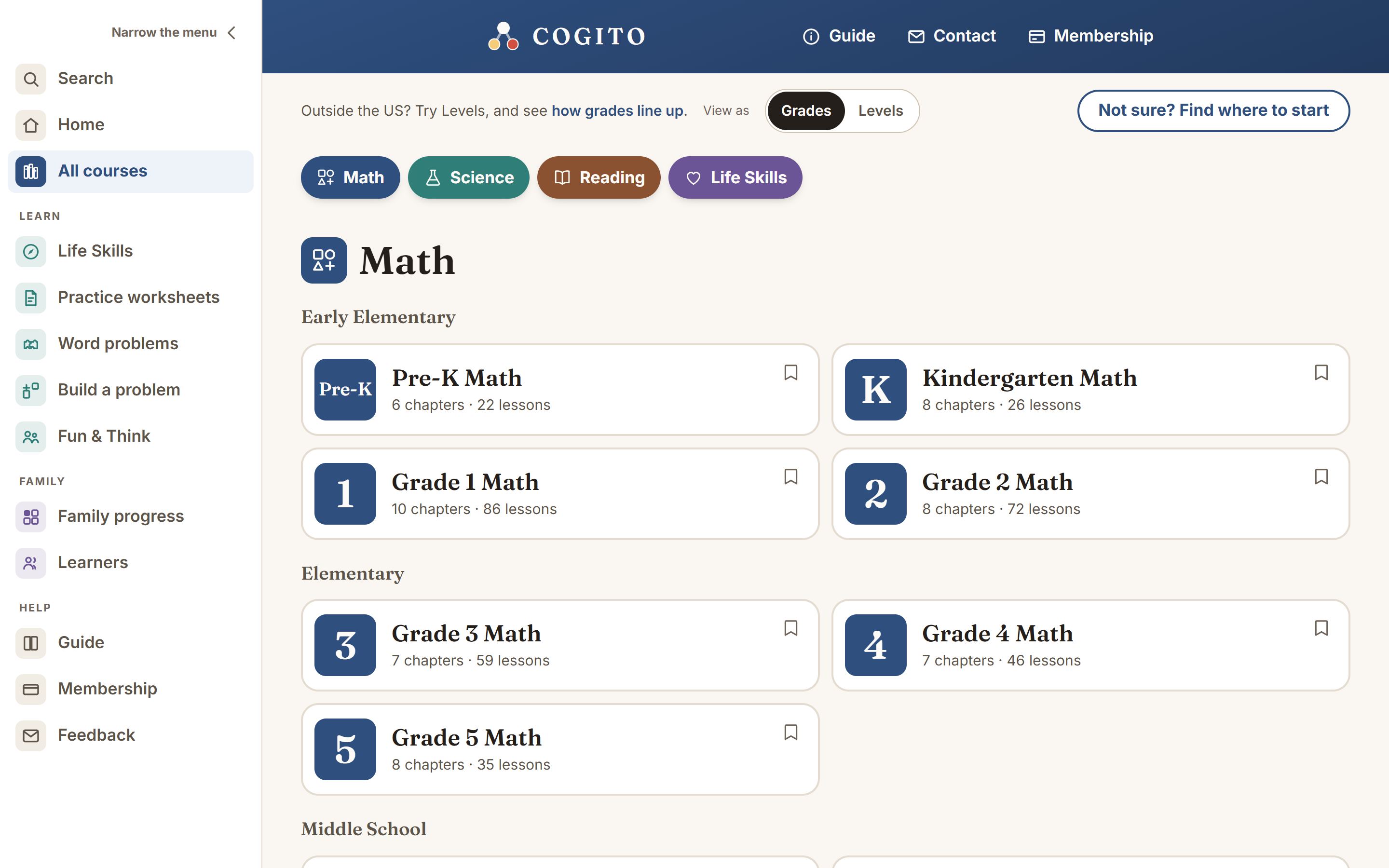Screen dimensions: 1389x868
Task: Bookmark the Grade 2 Math course
Action: [1321, 476]
